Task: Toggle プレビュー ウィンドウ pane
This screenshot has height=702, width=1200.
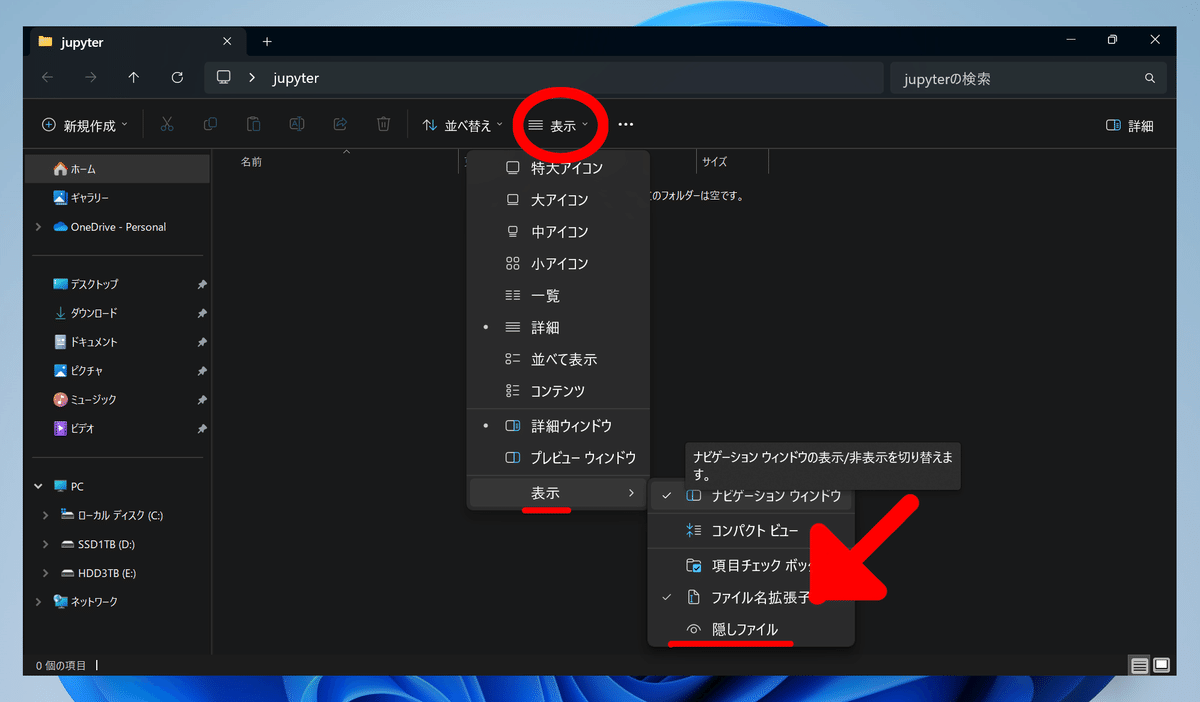Action: point(558,458)
